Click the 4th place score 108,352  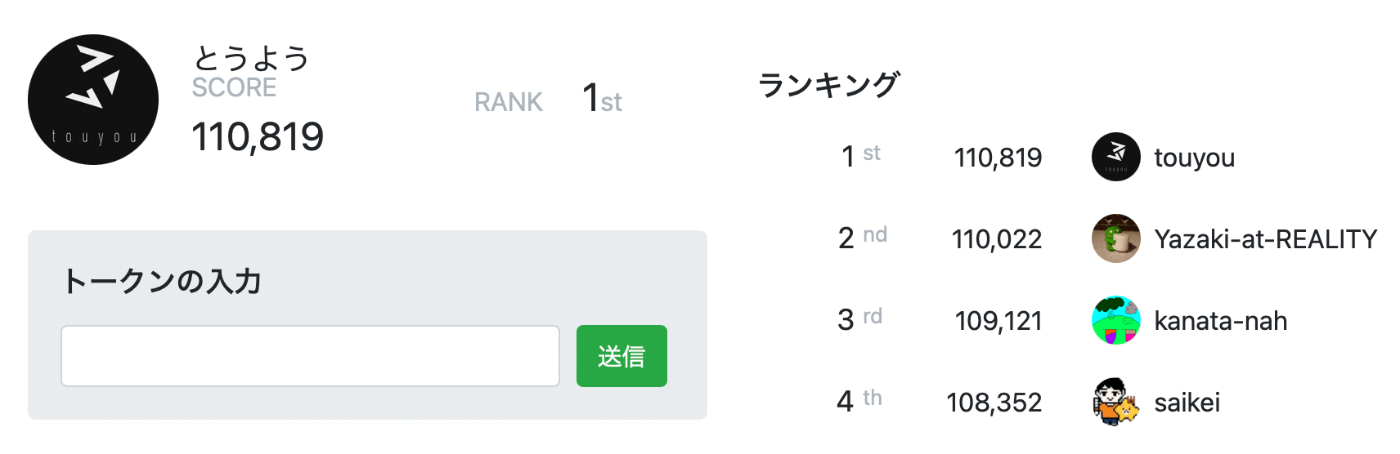pos(994,403)
